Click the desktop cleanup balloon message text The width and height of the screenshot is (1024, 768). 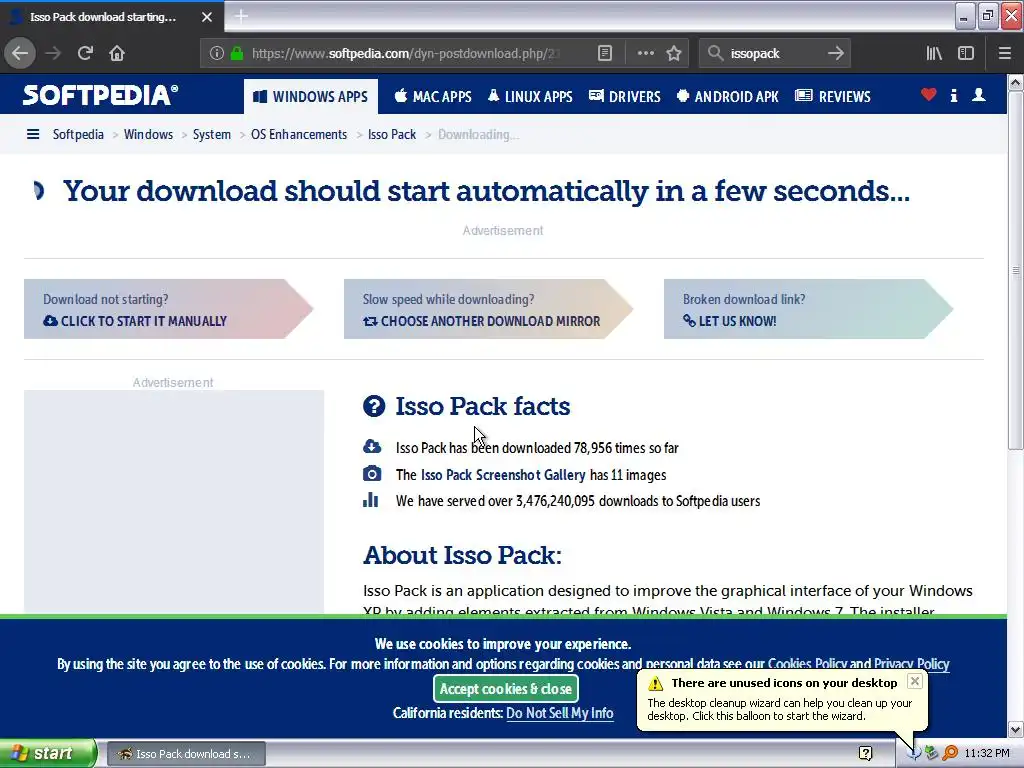pyautogui.click(x=779, y=709)
